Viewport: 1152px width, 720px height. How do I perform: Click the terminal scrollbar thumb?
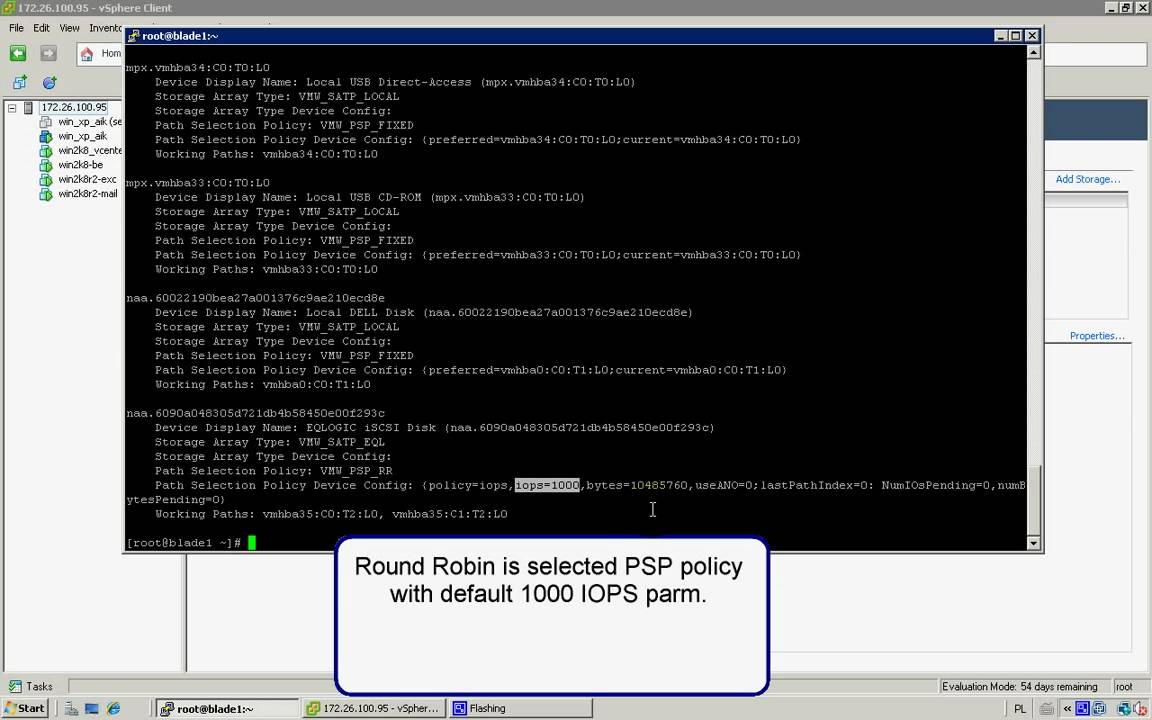pyautogui.click(x=1033, y=500)
